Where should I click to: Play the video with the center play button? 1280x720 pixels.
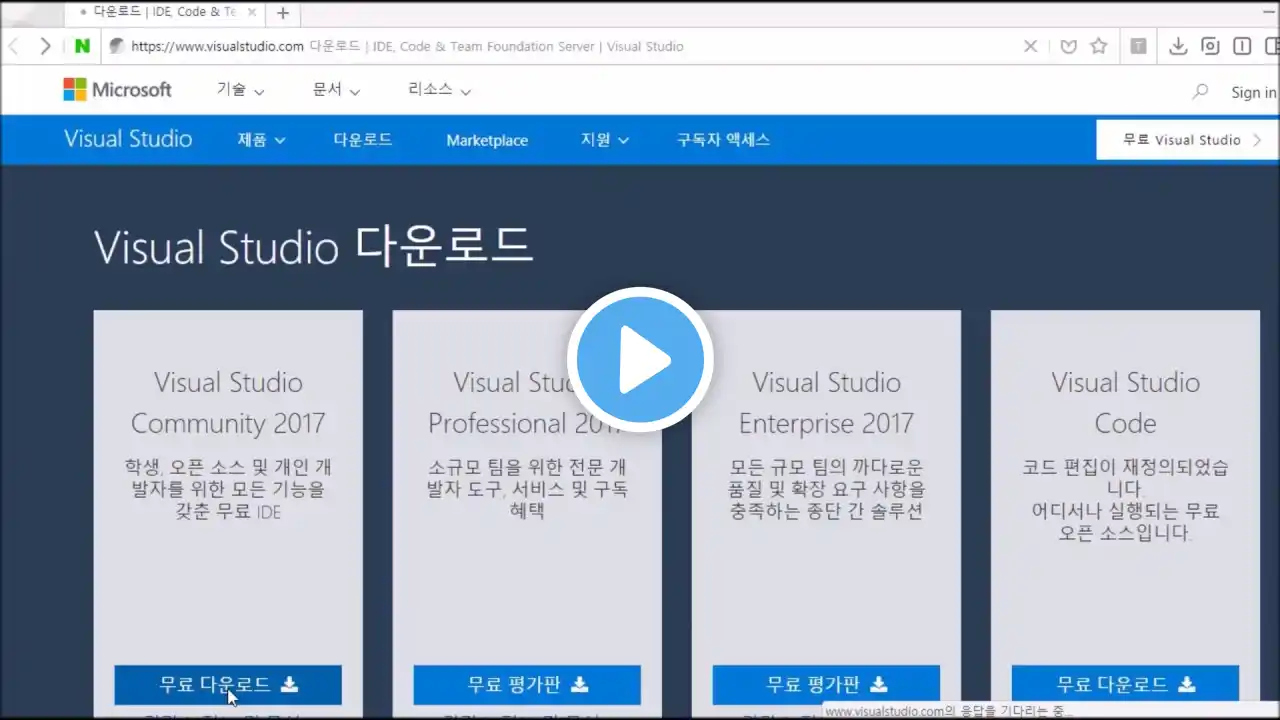click(640, 359)
